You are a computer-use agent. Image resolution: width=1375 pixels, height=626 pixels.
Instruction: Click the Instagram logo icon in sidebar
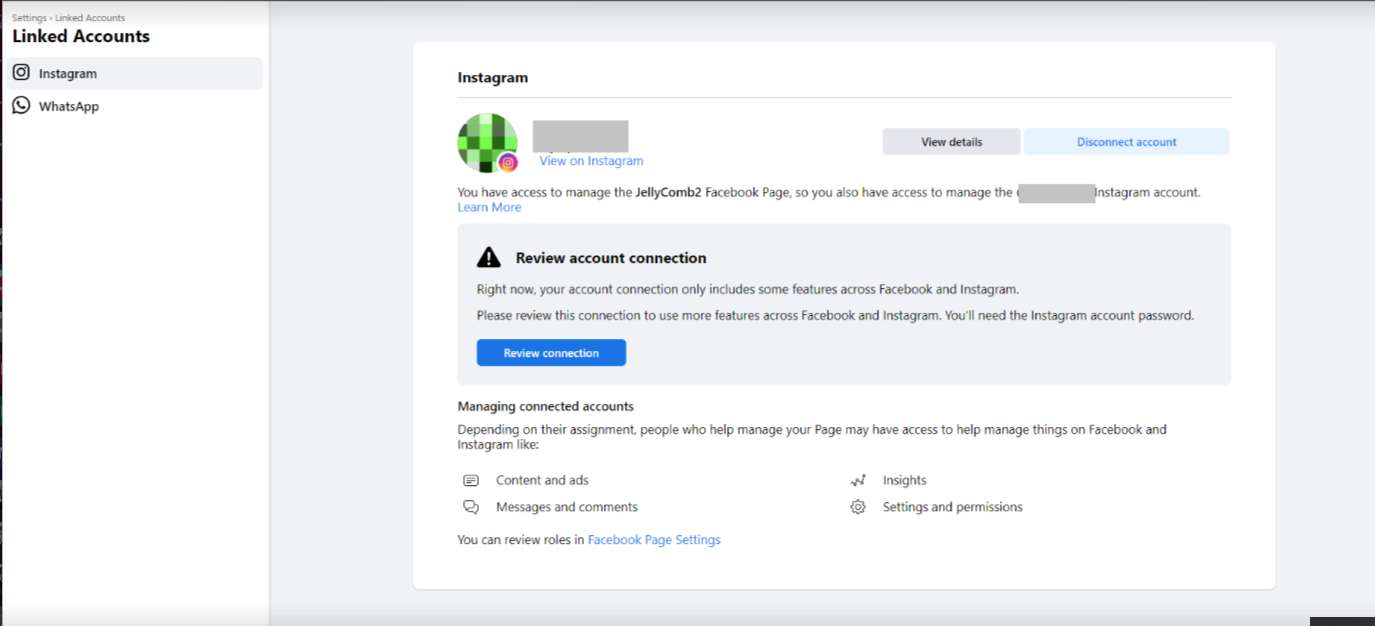(x=21, y=73)
